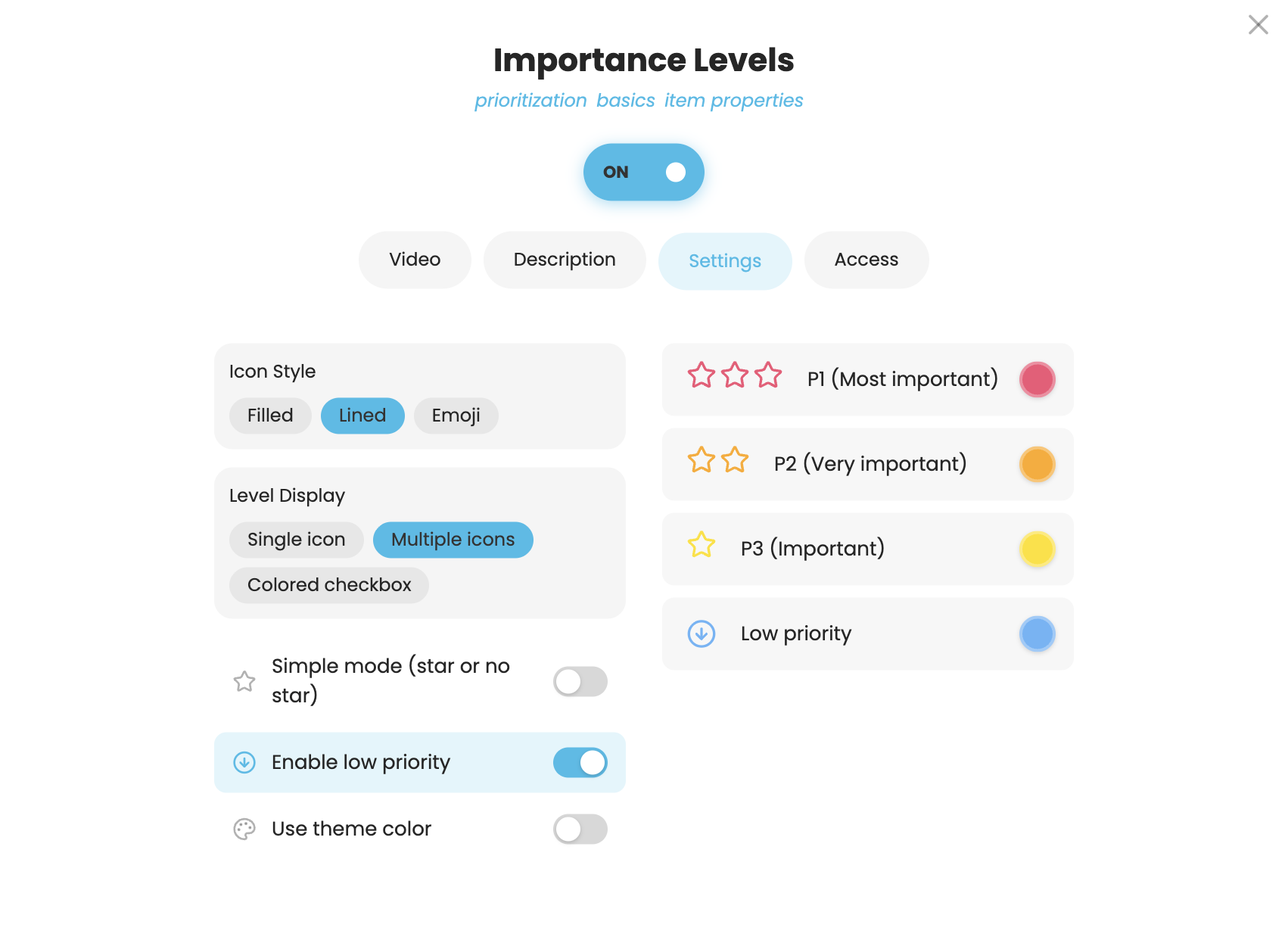The height and width of the screenshot is (940, 1288).
Task: Switch to the Video tab
Action: coord(414,260)
